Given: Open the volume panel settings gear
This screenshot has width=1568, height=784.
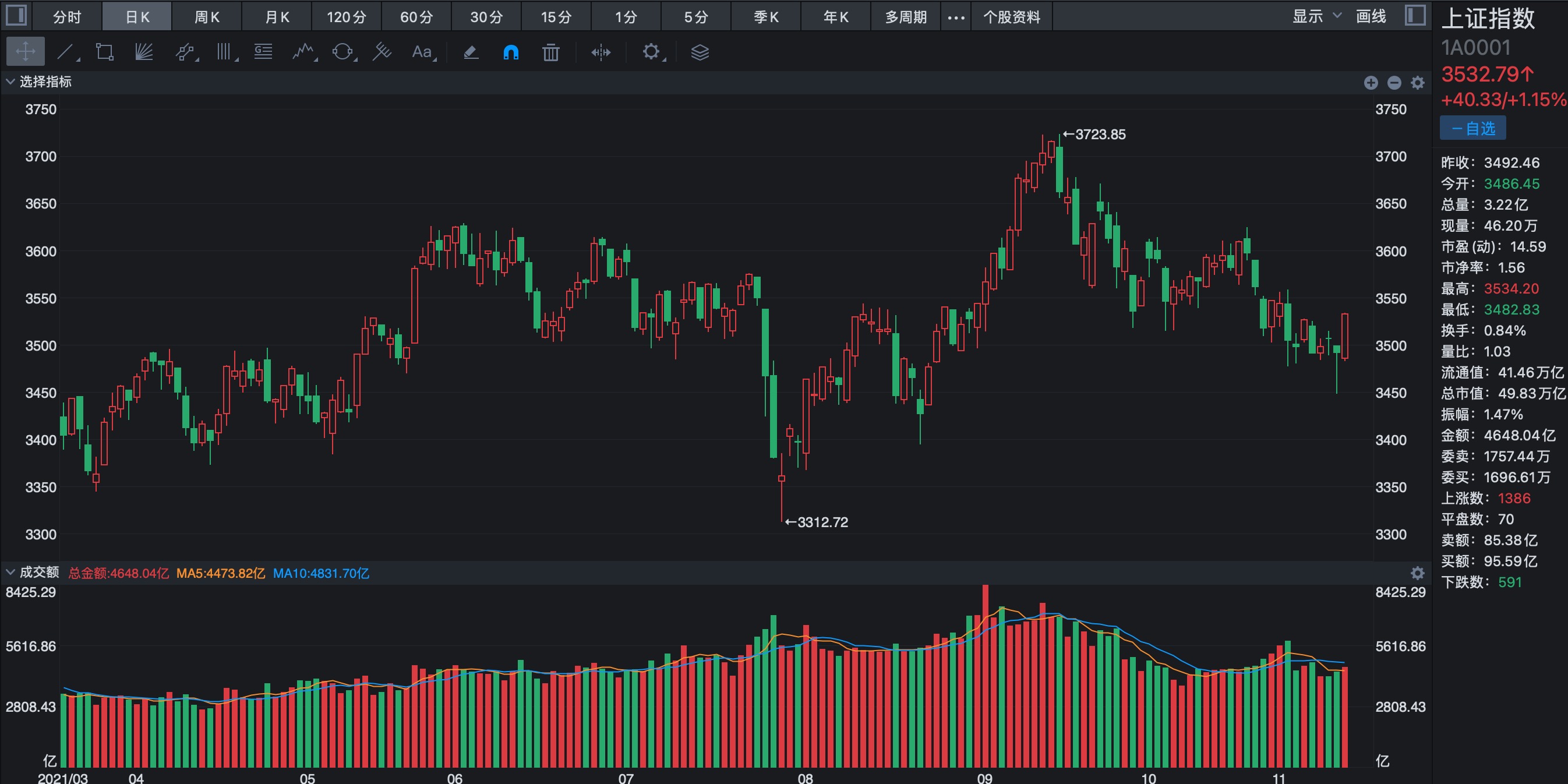Looking at the screenshot, I should click(1418, 573).
